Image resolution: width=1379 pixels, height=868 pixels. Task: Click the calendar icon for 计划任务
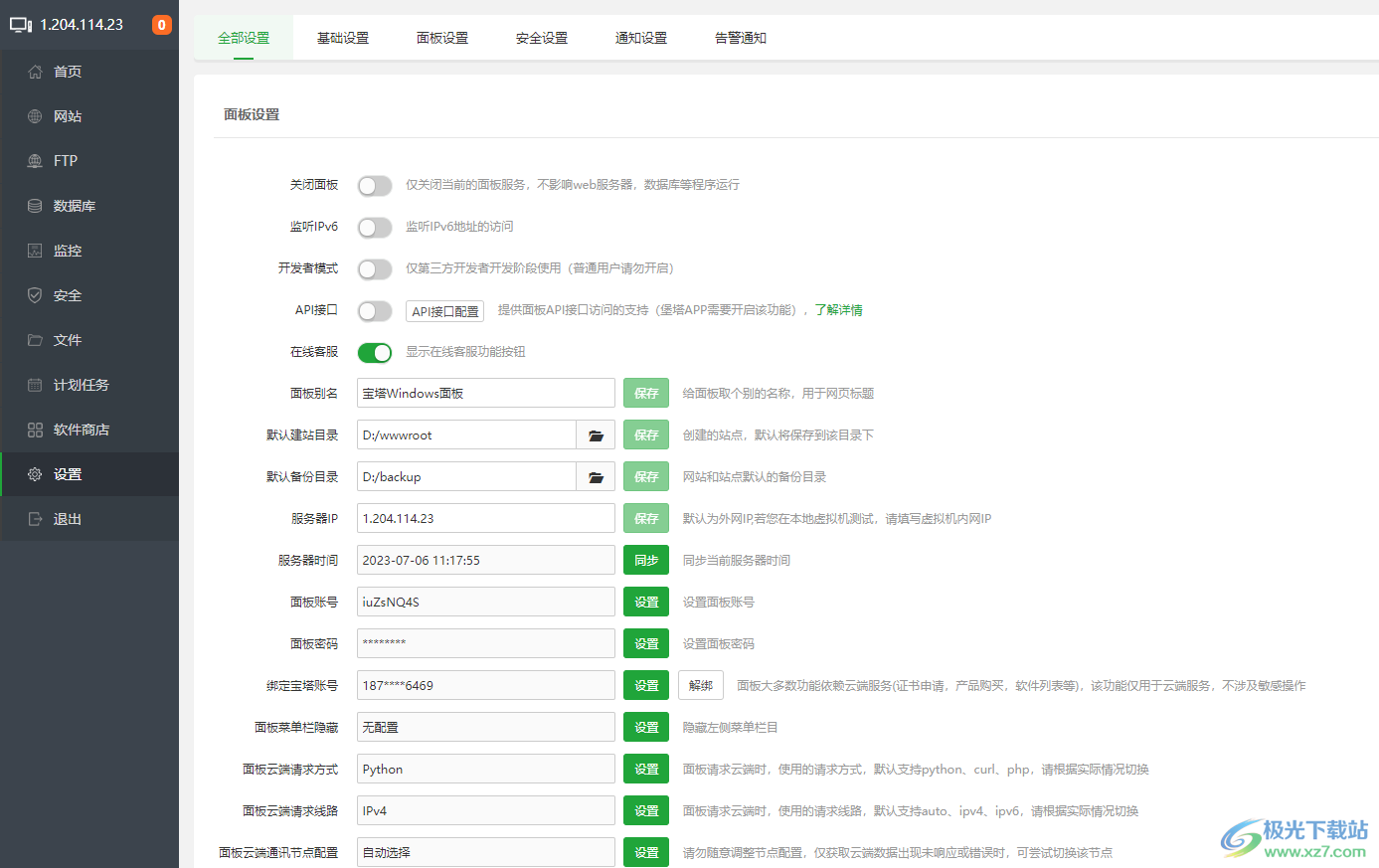35,385
